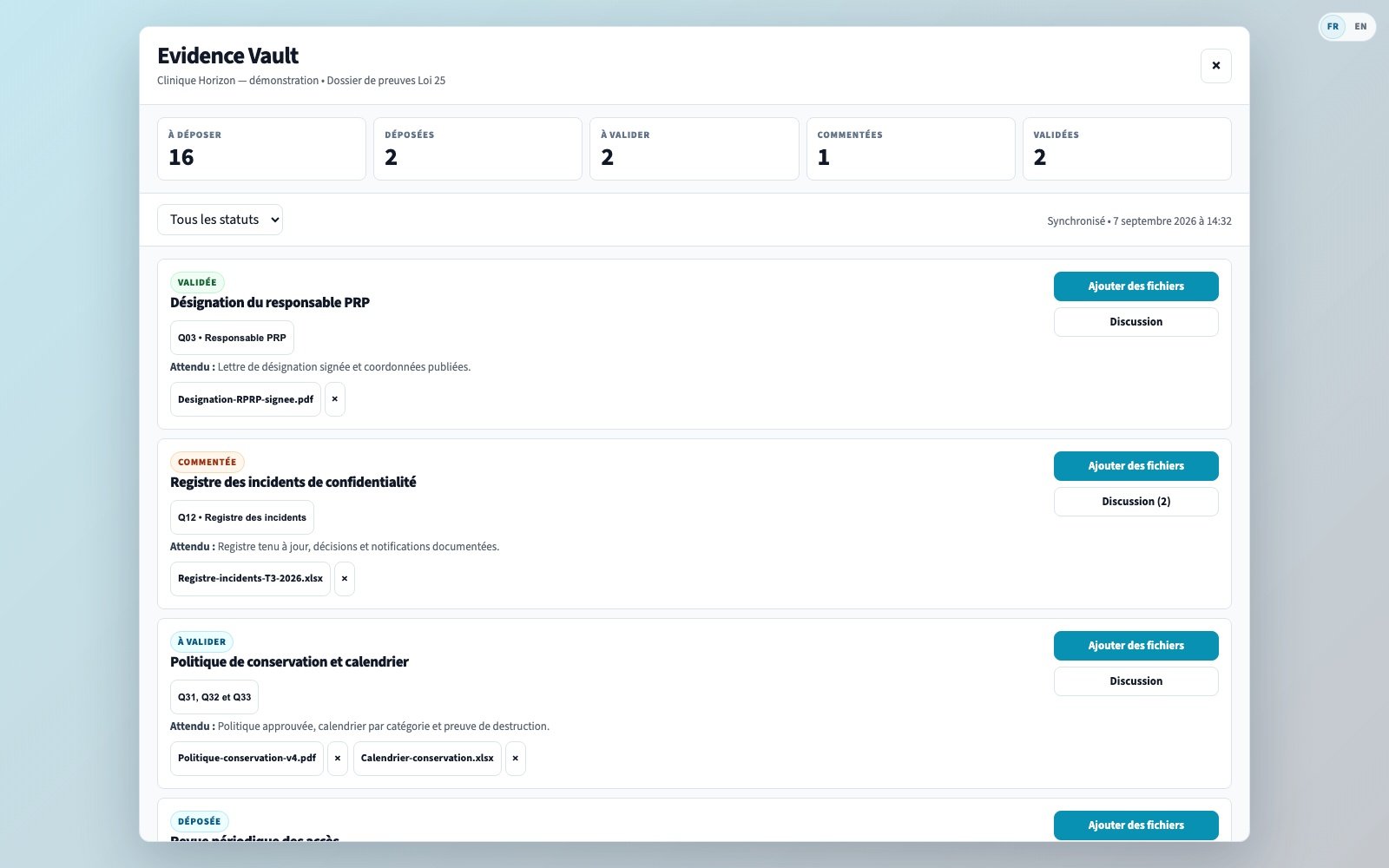Remove Registre-incidents-T3-2026.xlsx file
The height and width of the screenshot is (868, 1389).
tap(345, 579)
